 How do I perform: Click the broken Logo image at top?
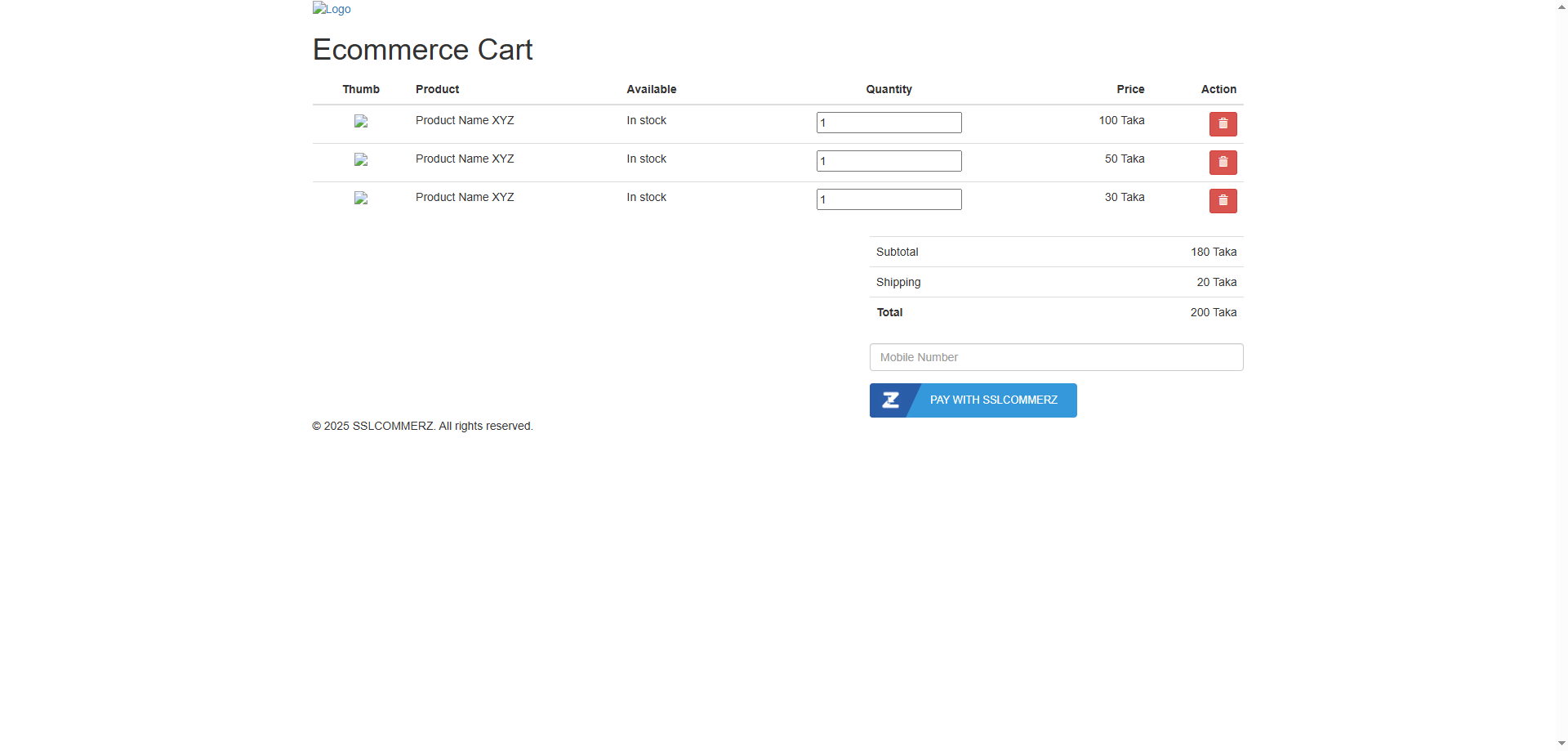331,9
